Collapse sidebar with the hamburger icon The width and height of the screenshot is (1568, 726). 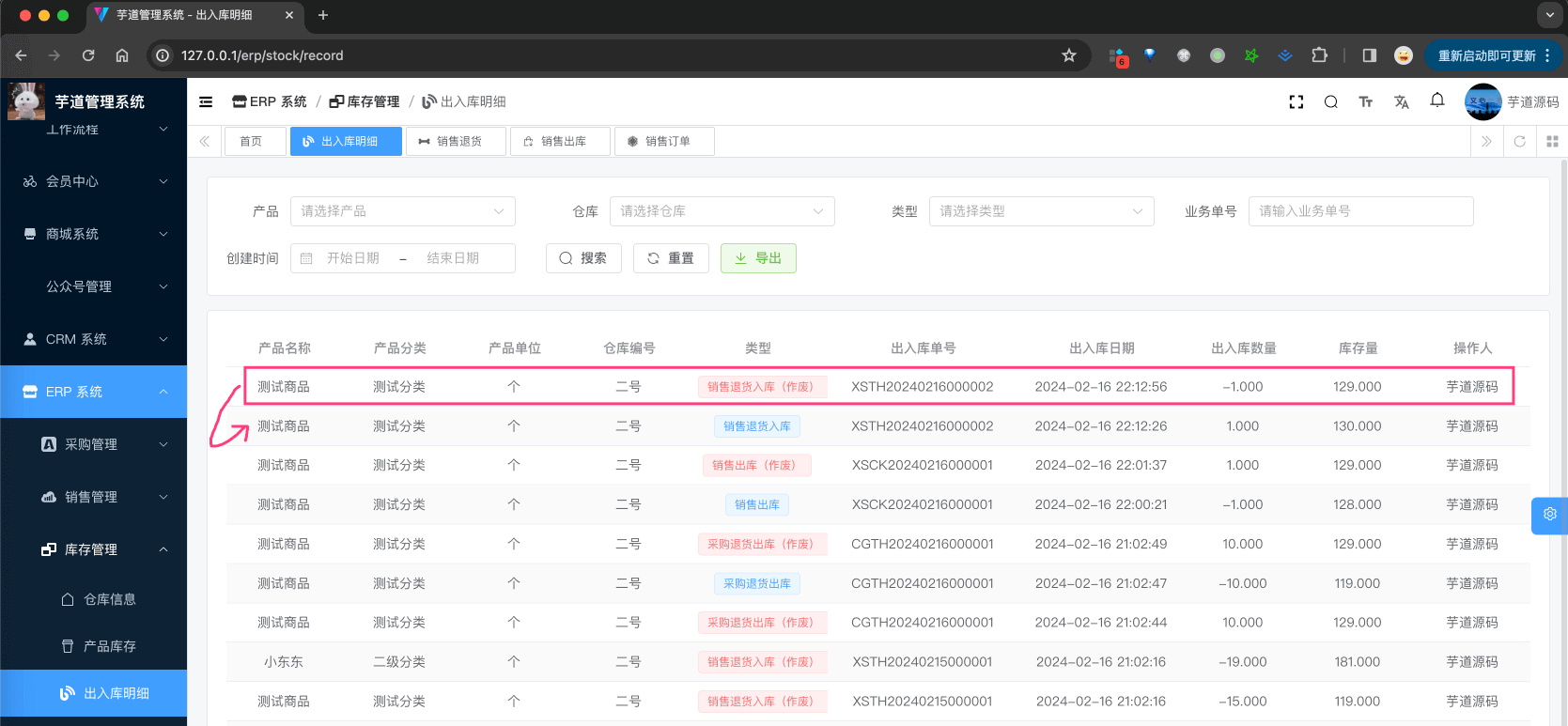[206, 102]
